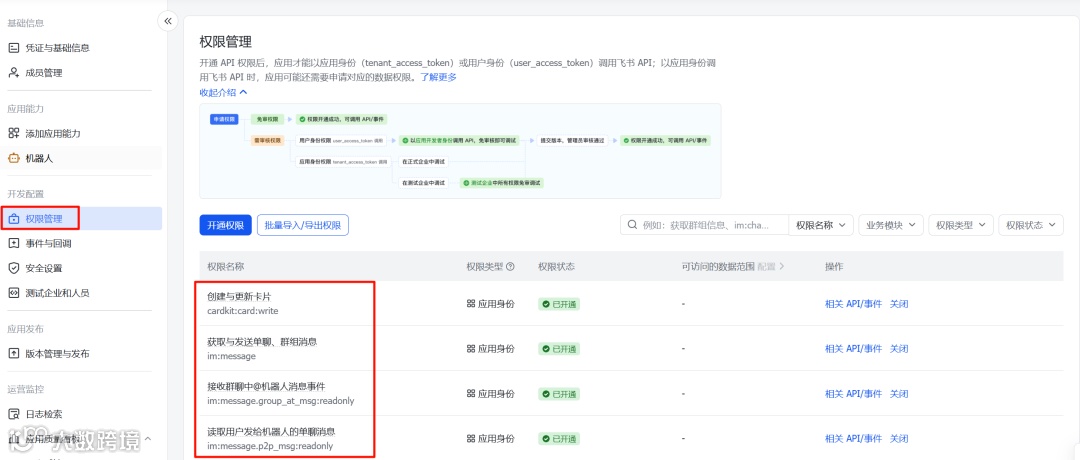Click the 事件与回调 sidebar icon
This screenshot has height=460, width=1080.
13,243
